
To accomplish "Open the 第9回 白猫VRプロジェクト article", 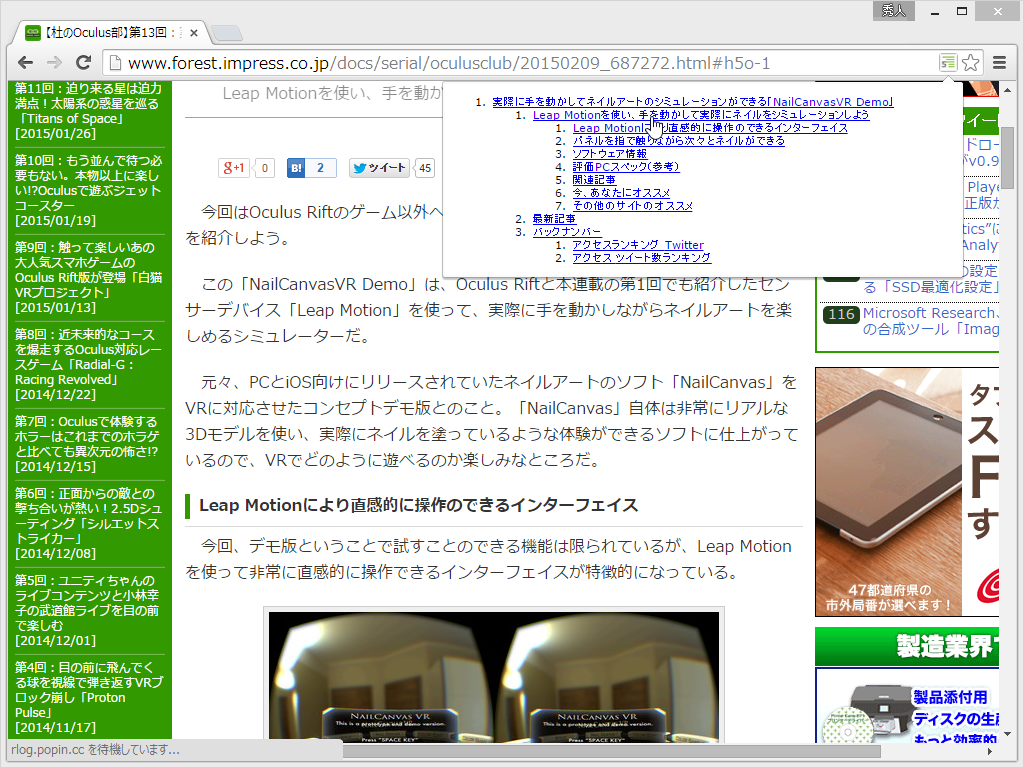I will (x=85, y=265).
